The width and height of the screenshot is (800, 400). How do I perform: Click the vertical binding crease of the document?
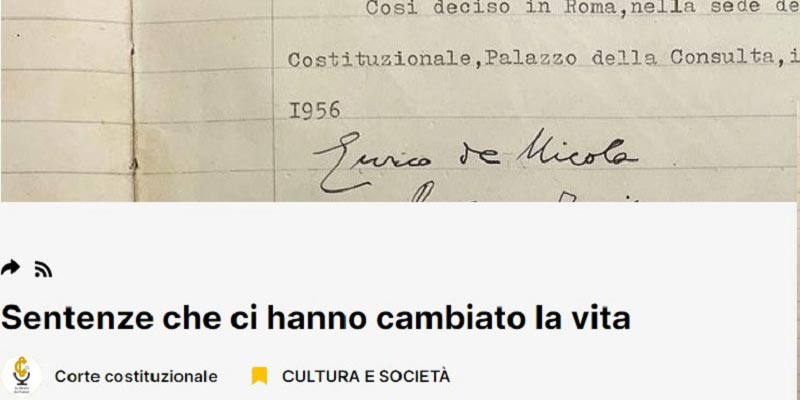133,101
